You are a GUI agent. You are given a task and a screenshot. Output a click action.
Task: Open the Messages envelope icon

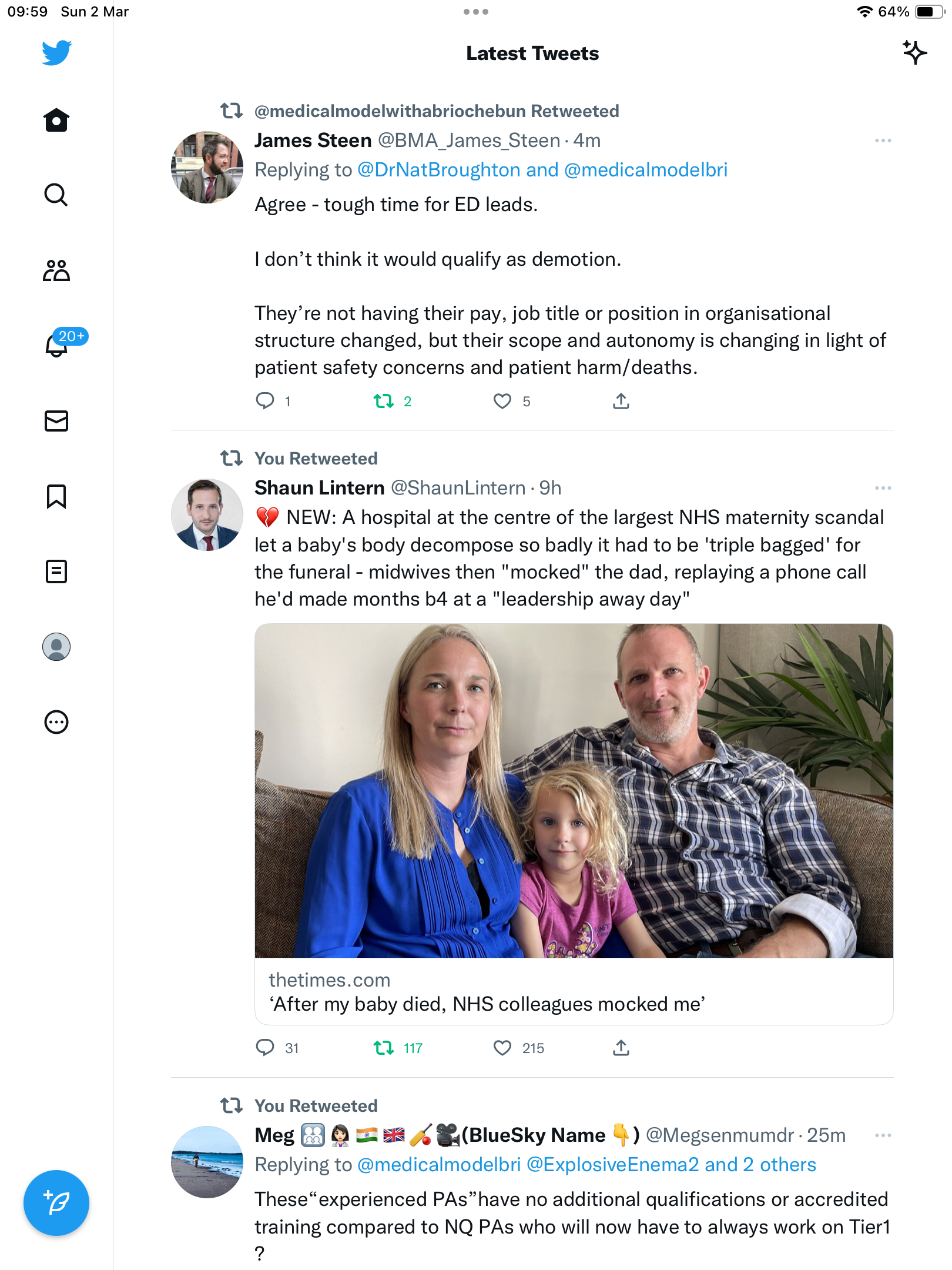56,421
